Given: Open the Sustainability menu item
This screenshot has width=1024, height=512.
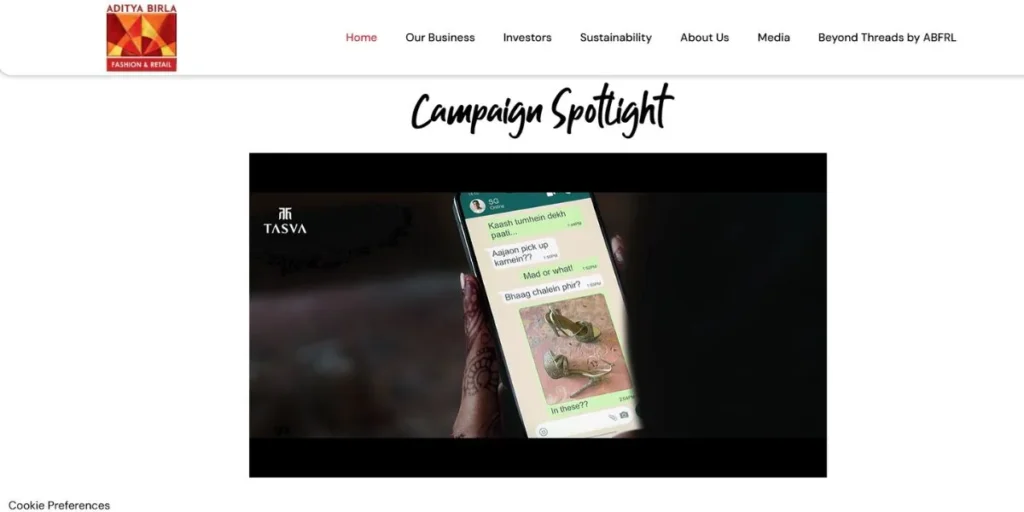Looking at the screenshot, I should coord(616,37).
